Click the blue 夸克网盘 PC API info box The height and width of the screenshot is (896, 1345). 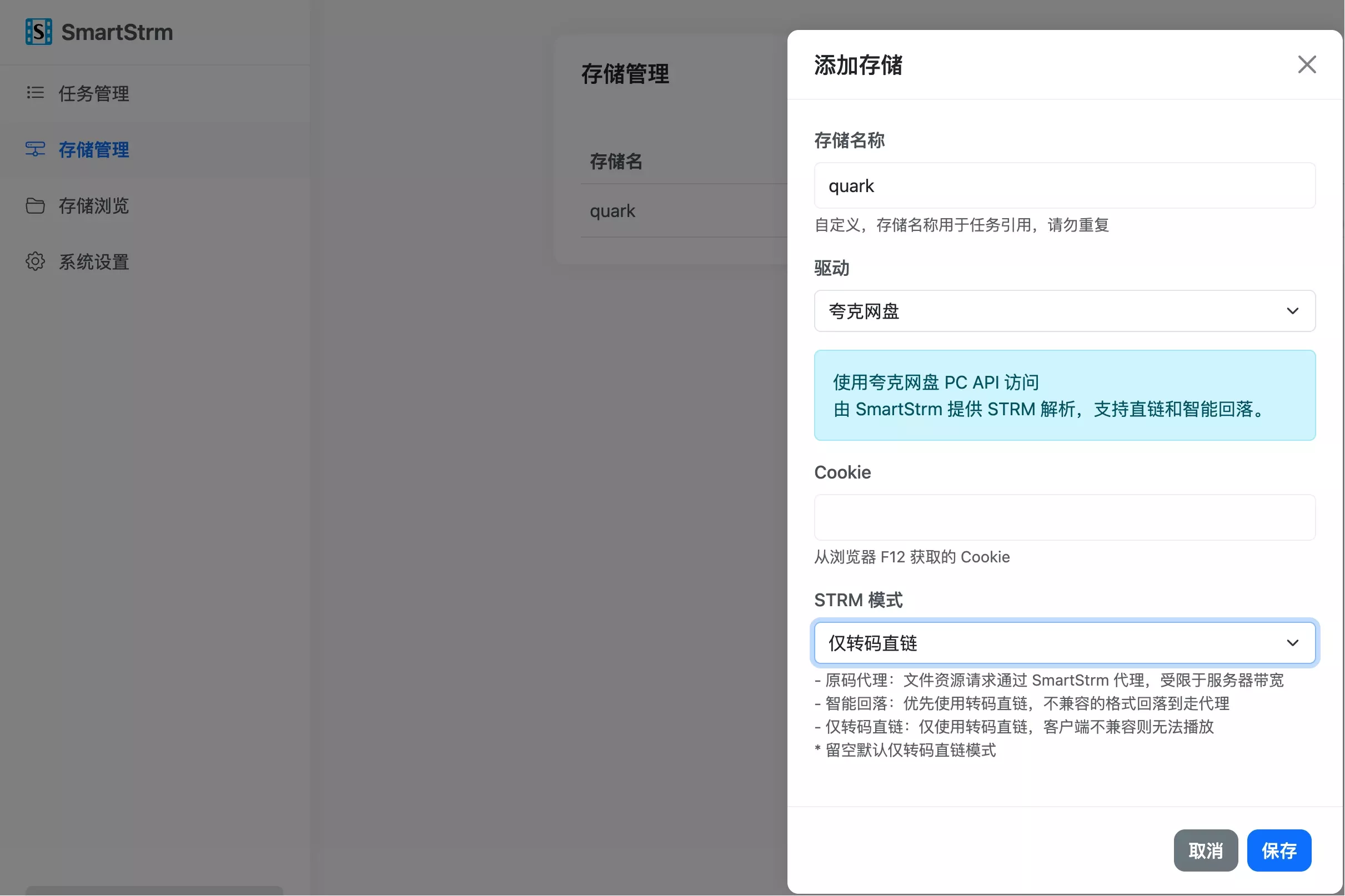click(1065, 395)
